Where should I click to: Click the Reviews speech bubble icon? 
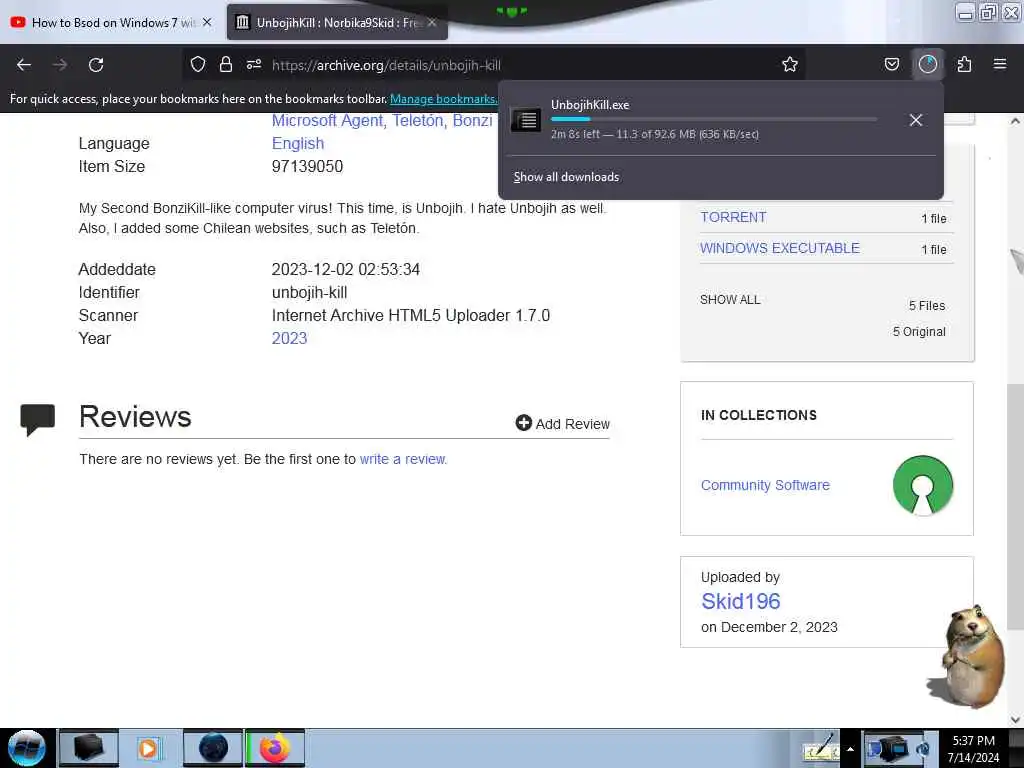(x=37, y=419)
